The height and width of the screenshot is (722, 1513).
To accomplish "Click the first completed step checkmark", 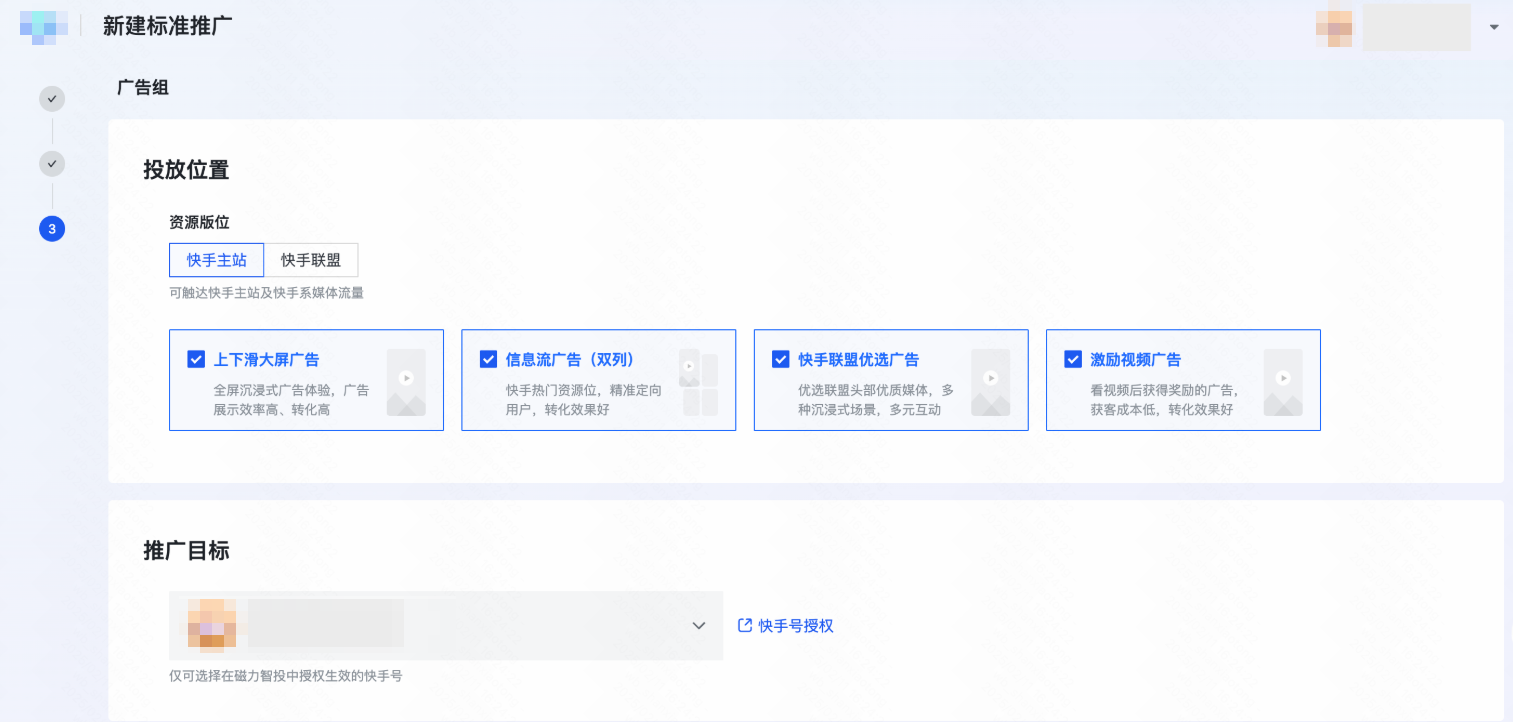I will [52, 99].
